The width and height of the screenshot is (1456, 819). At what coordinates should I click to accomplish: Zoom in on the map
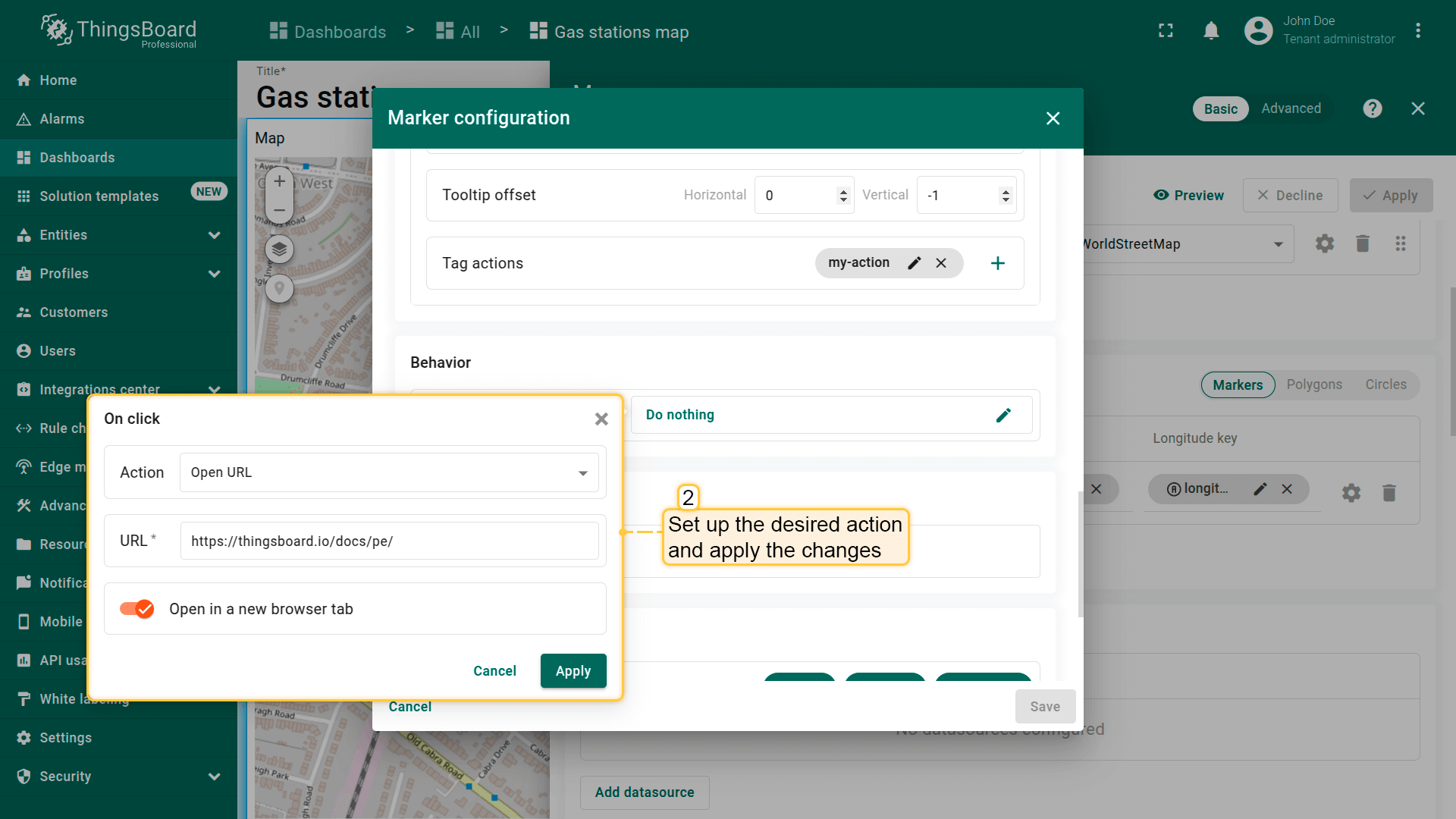tap(279, 181)
